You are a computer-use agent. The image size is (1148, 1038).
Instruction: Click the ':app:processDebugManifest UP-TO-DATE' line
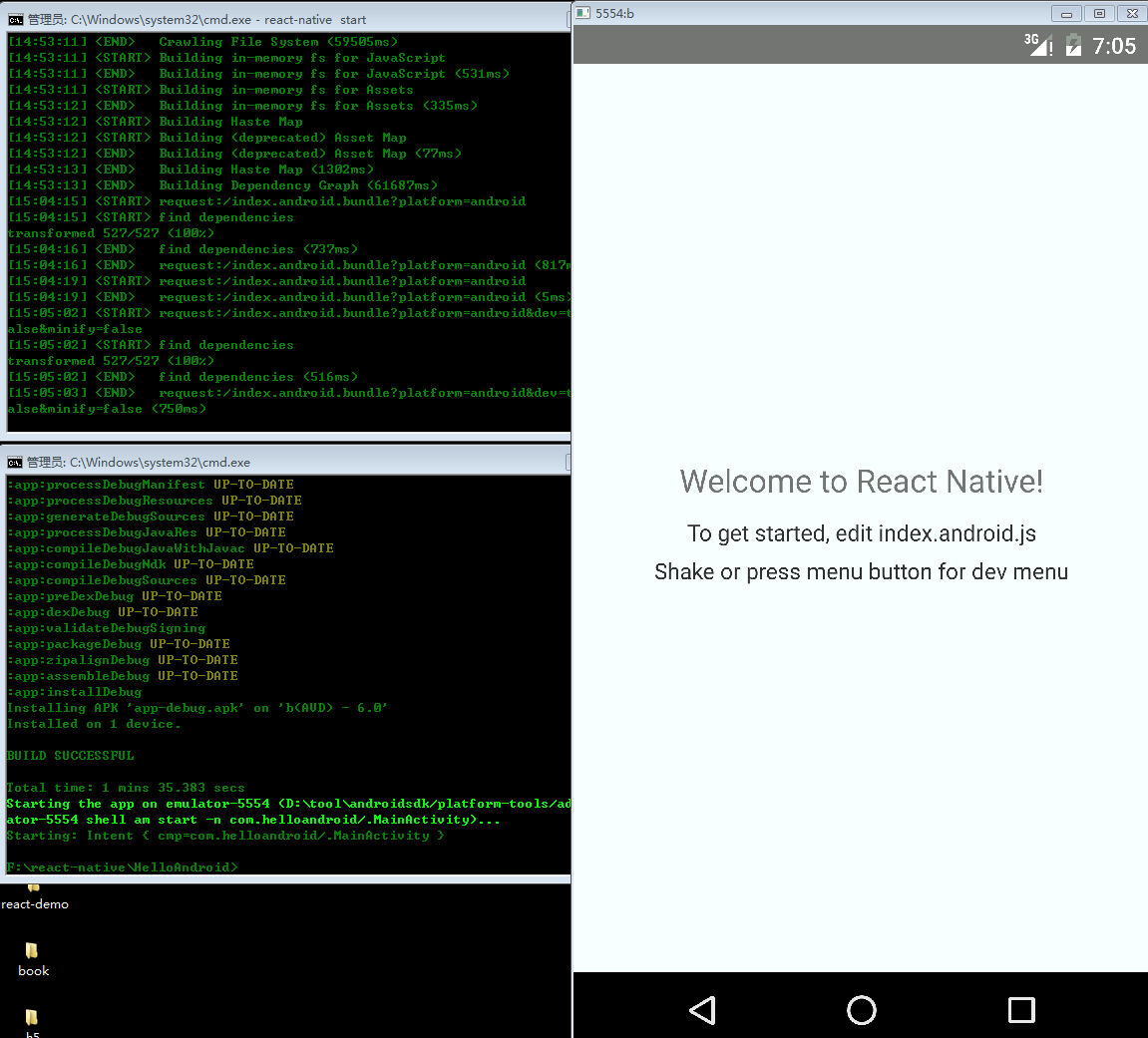[x=150, y=485]
